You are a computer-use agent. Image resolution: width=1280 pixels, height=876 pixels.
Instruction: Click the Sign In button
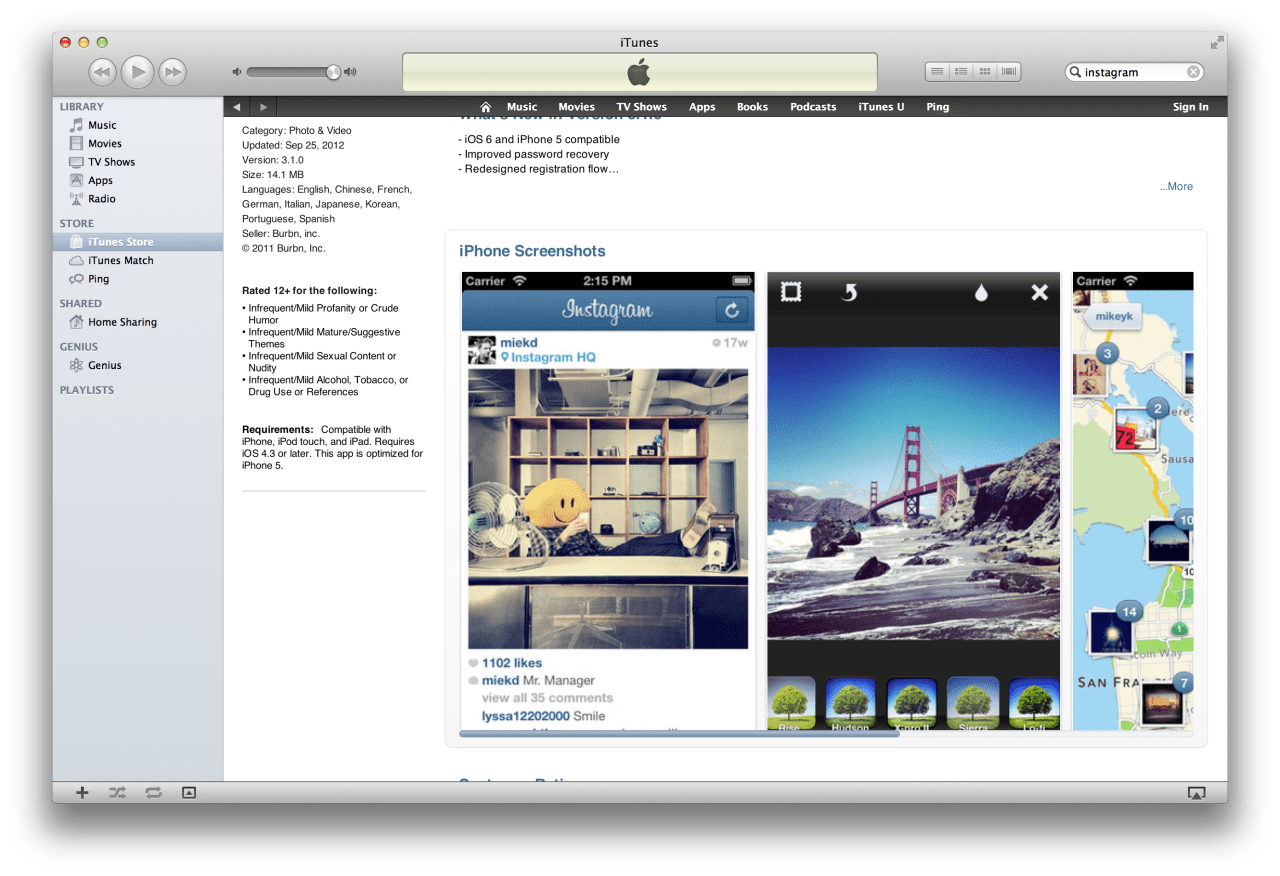[x=1190, y=106]
